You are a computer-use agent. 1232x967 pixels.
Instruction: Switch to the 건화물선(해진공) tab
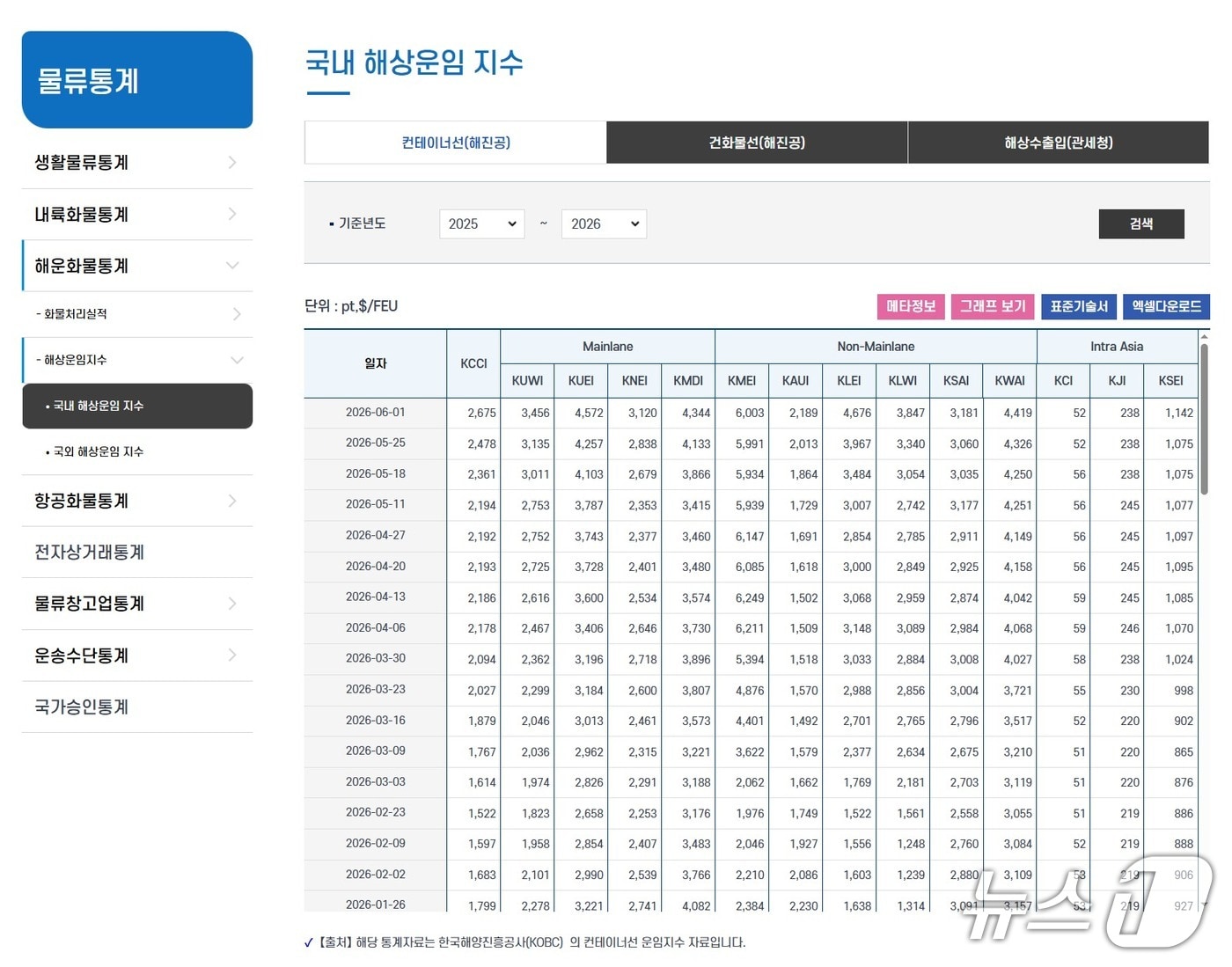coord(757,143)
